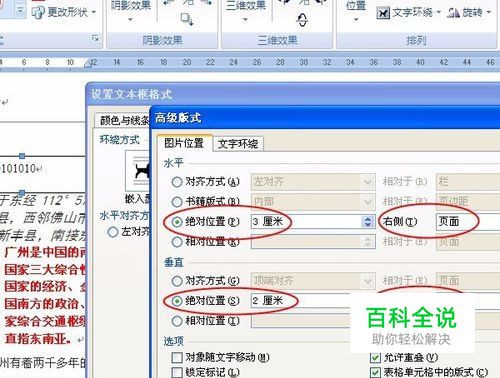Select horizontal 绝对位置(P) radio button
Viewport: 500px width, 378px height.
point(177,222)
